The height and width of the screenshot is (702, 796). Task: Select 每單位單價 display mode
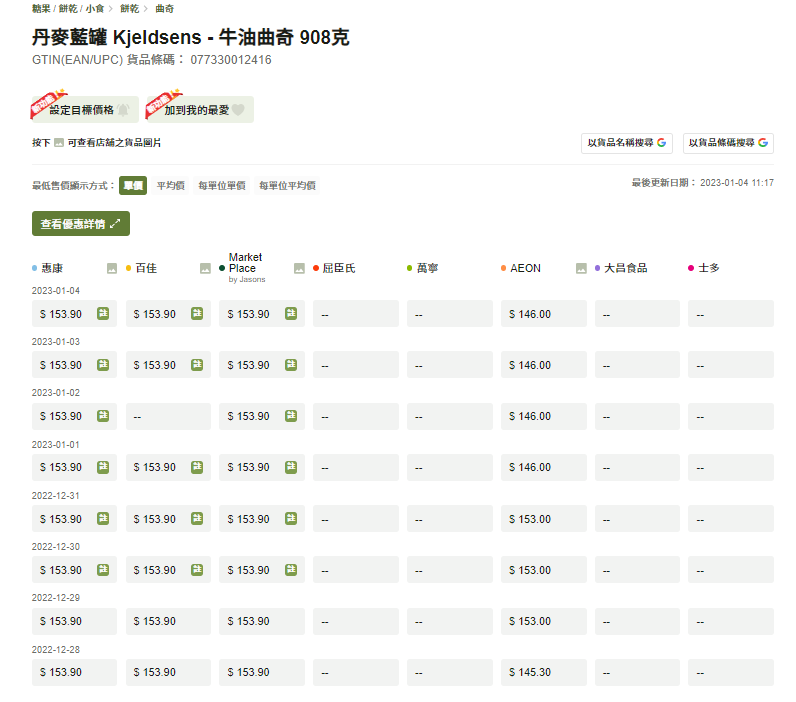tap(222, 185)
